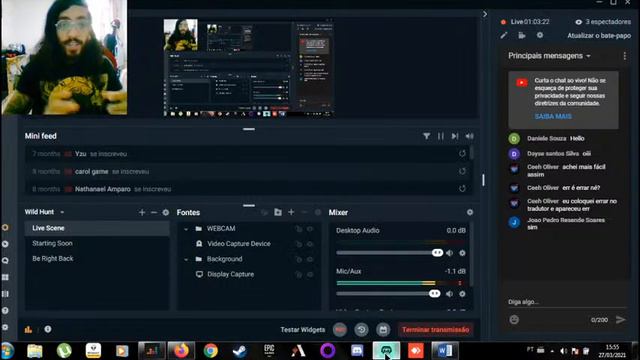Add a source folder in Fontes panel
The height and width of the screenshot is (360, 640).
tap(278, 212)
